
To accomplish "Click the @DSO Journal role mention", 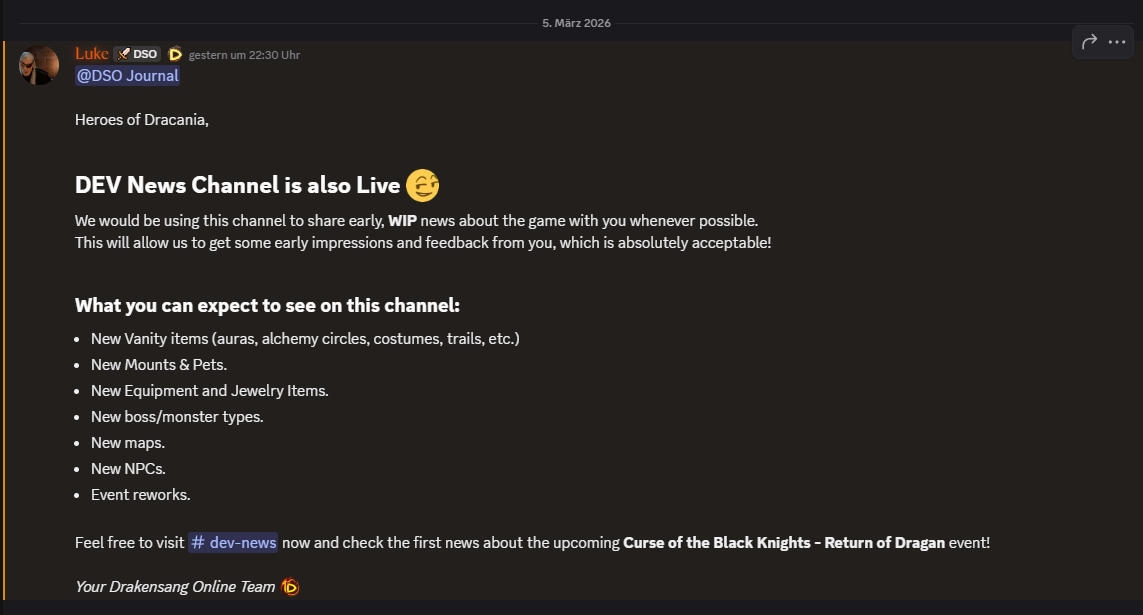I will point(127,76).
